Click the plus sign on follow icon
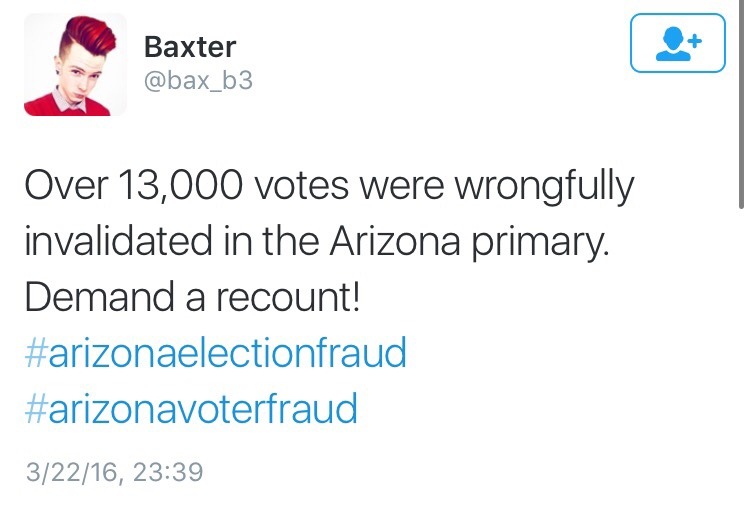Image resolution: width=750 pixels, height=506 pixels. [x=694, y=35]
